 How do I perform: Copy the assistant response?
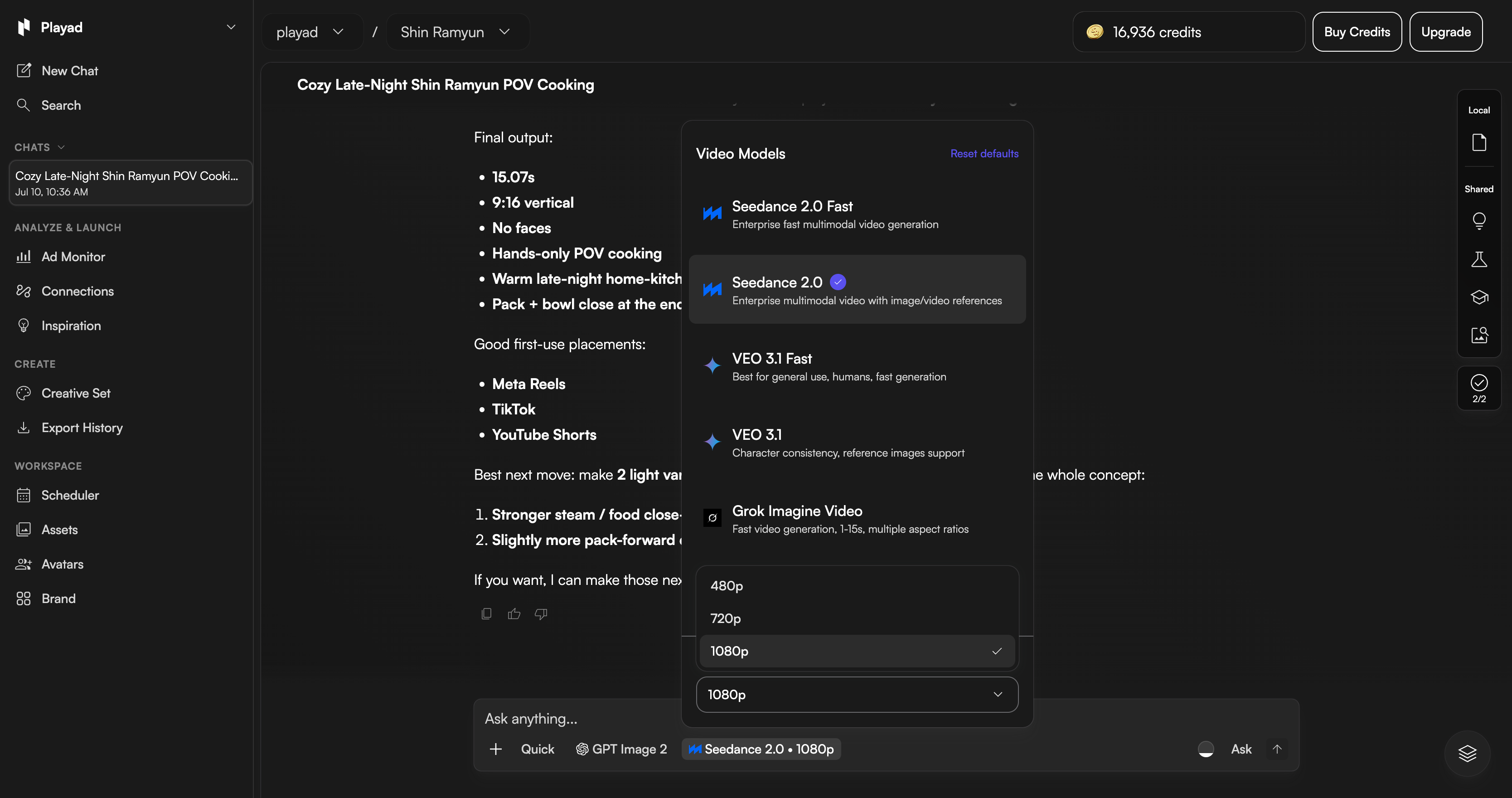point(486,613)
